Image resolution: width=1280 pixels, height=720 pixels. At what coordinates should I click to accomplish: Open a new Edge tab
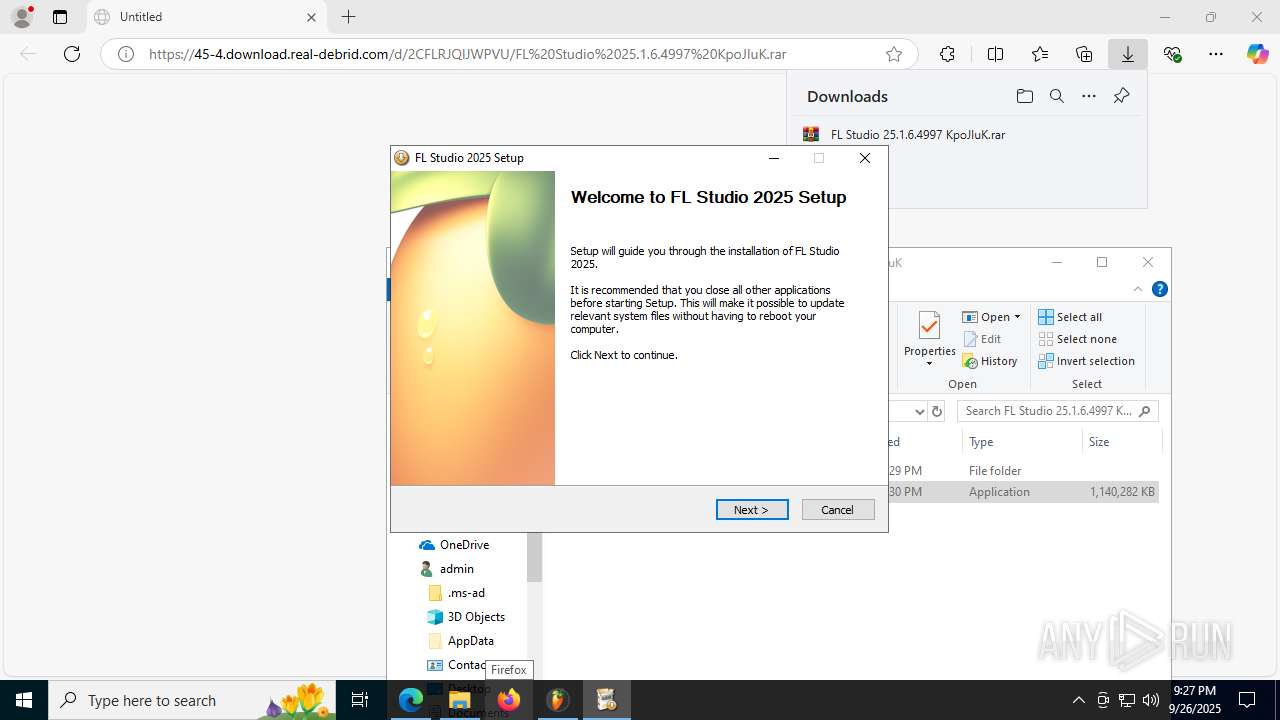tap(348, 17)
